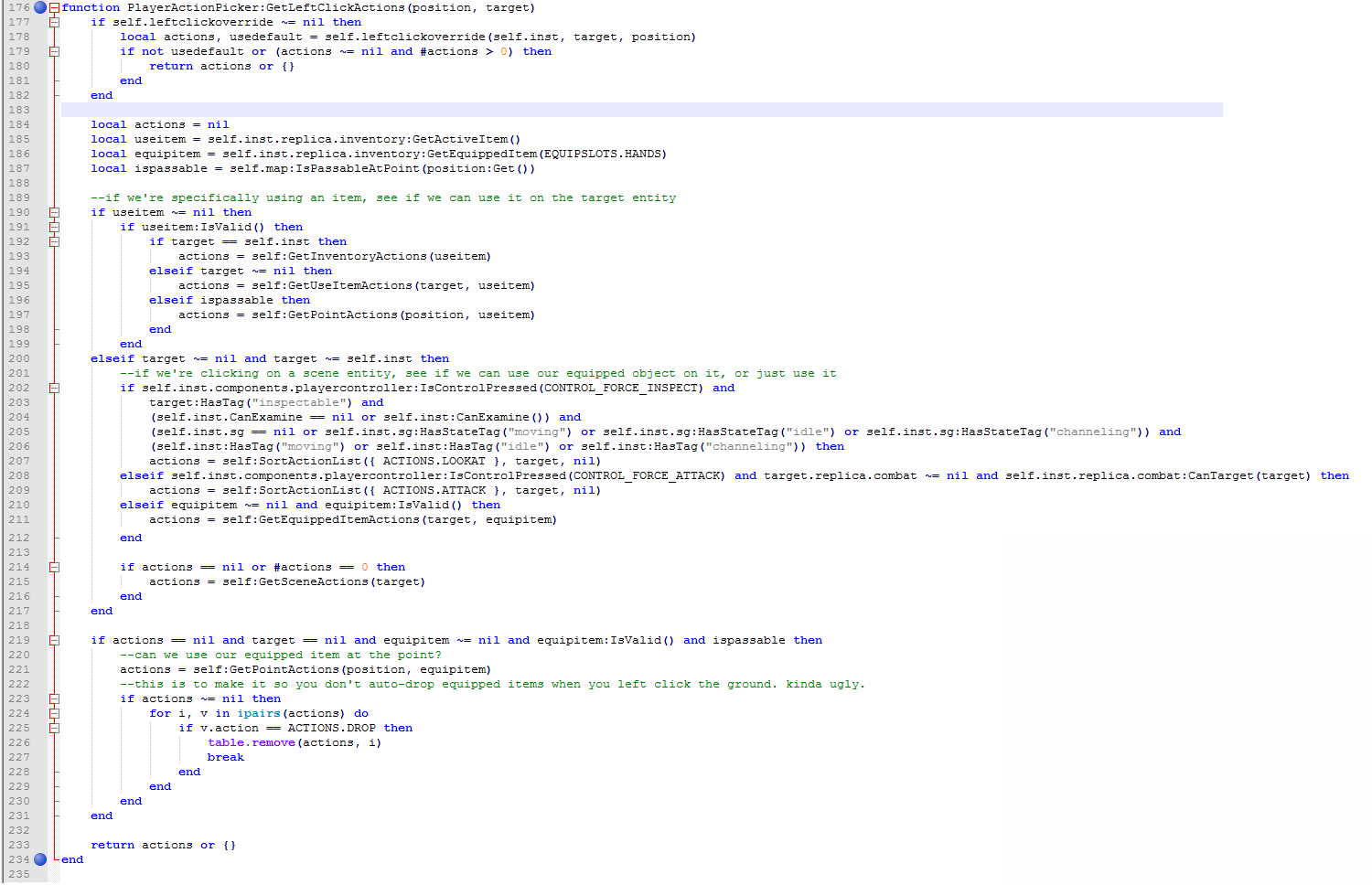Collapse the 'if actions ~= nil' block on line 223
Screen dimensions: 1372x885
click(x=54, y=698)
